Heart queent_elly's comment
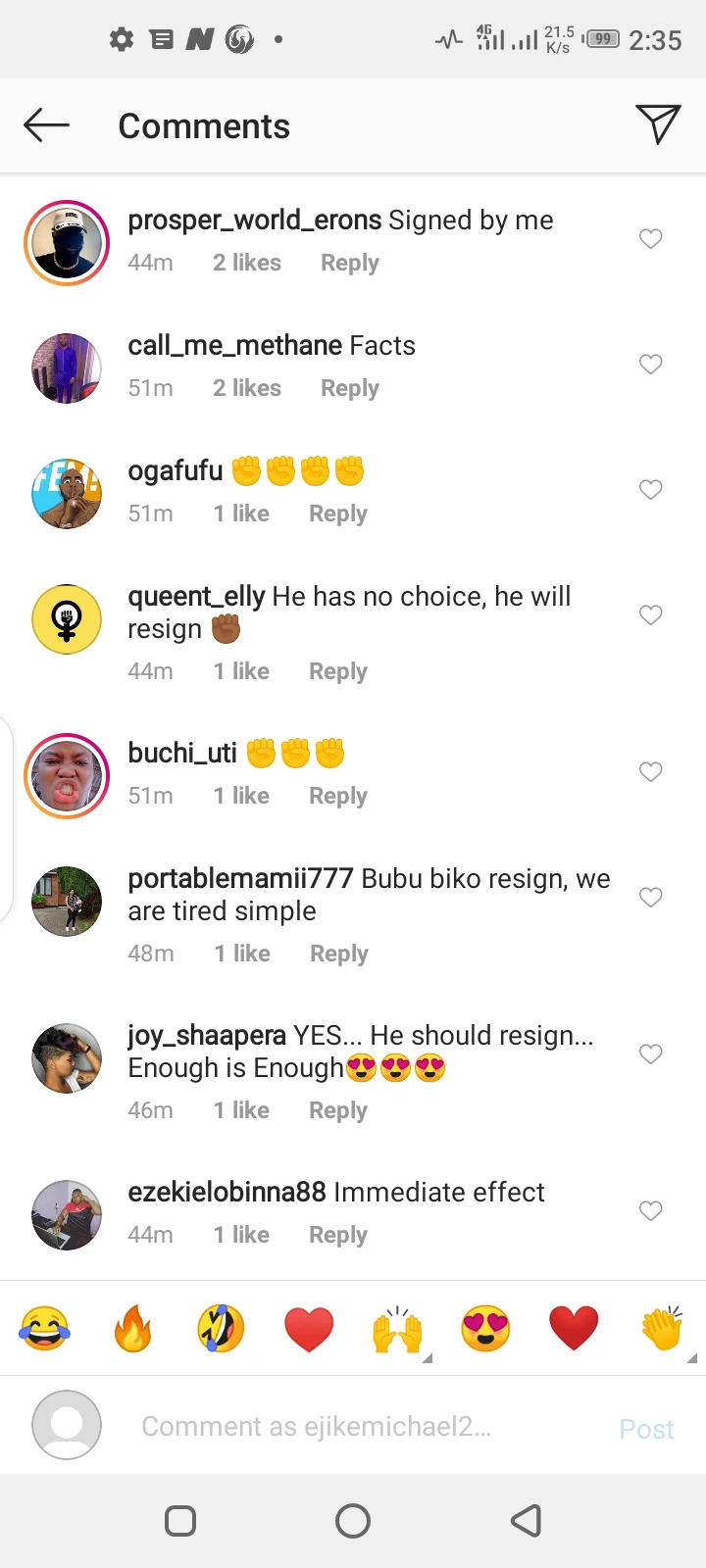The width and height of the screenshot is (706, 1568). 650,615
